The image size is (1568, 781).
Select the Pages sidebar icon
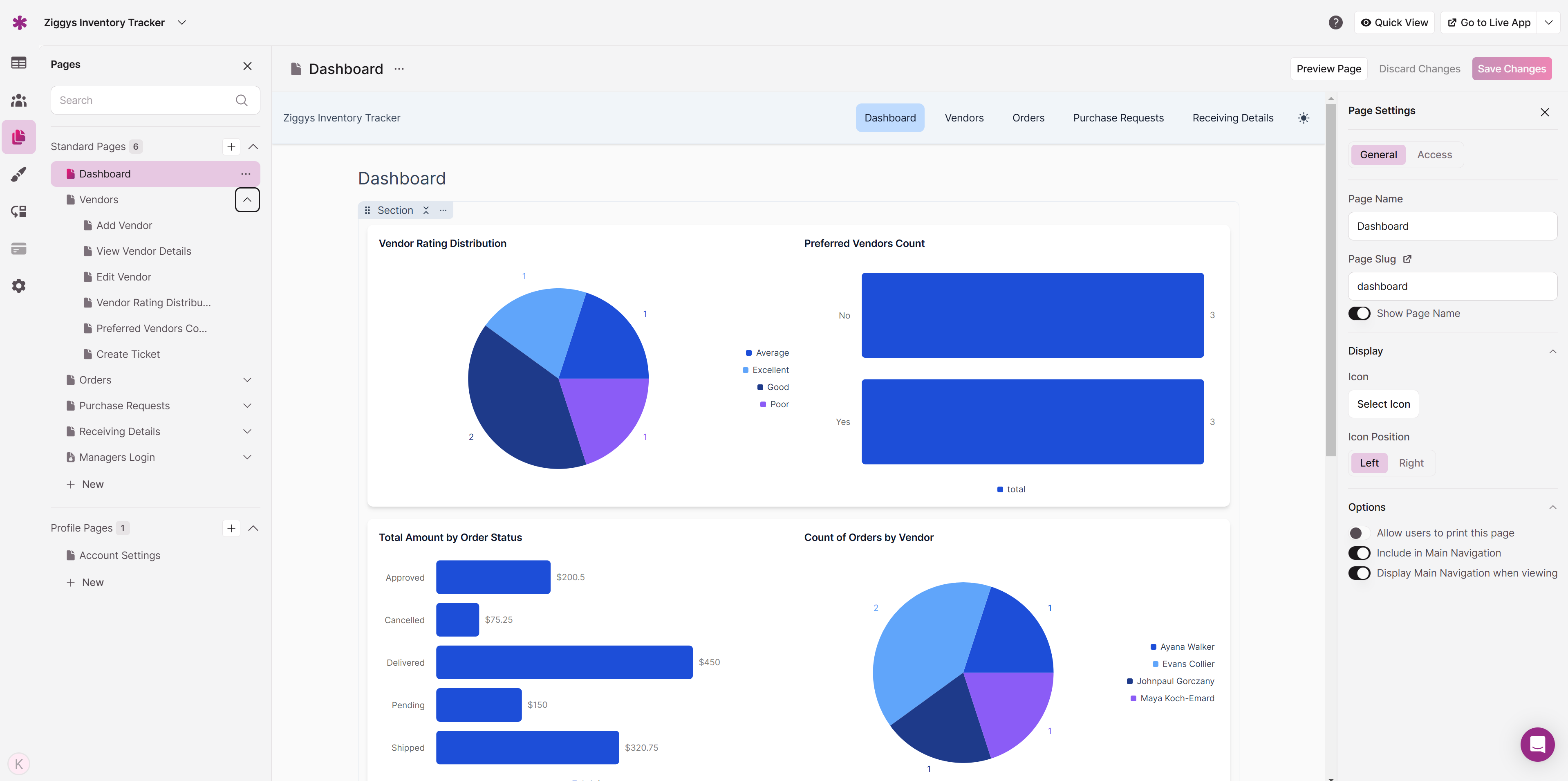pos(19,137)
